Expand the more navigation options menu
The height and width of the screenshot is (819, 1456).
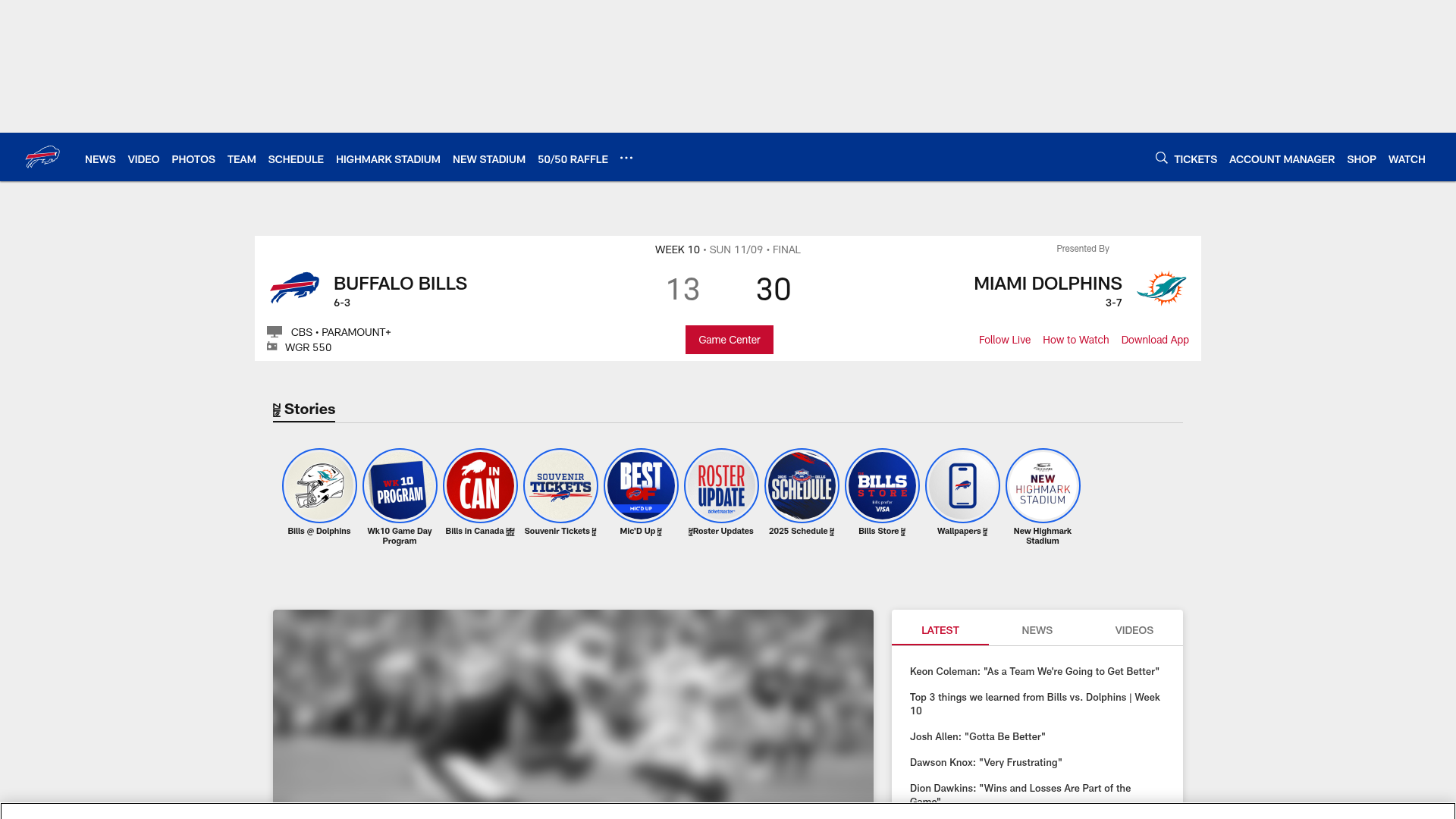(626, 158)
